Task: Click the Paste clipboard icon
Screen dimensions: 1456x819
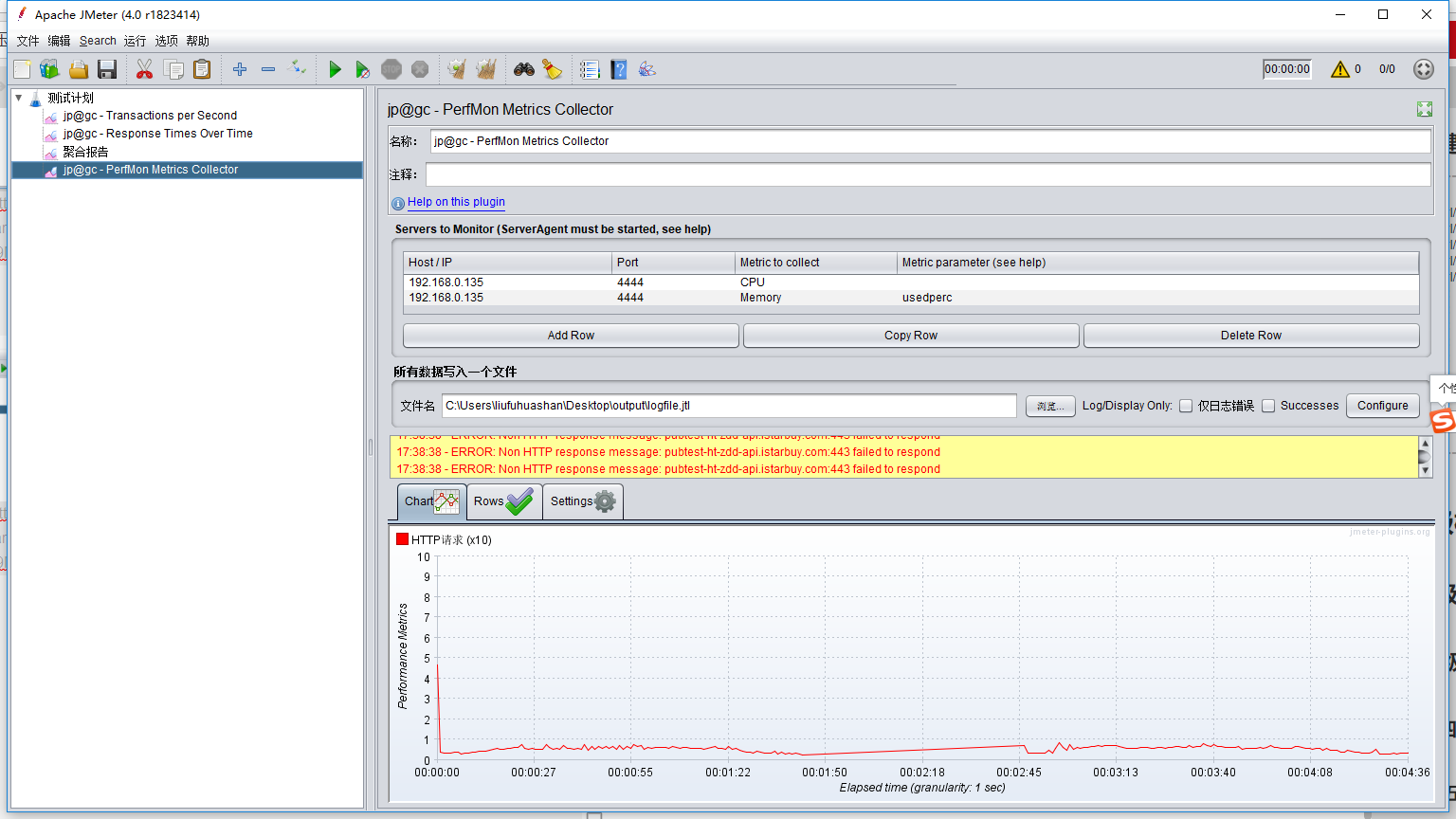Action: pyautogui.click(x=202, y=69)
